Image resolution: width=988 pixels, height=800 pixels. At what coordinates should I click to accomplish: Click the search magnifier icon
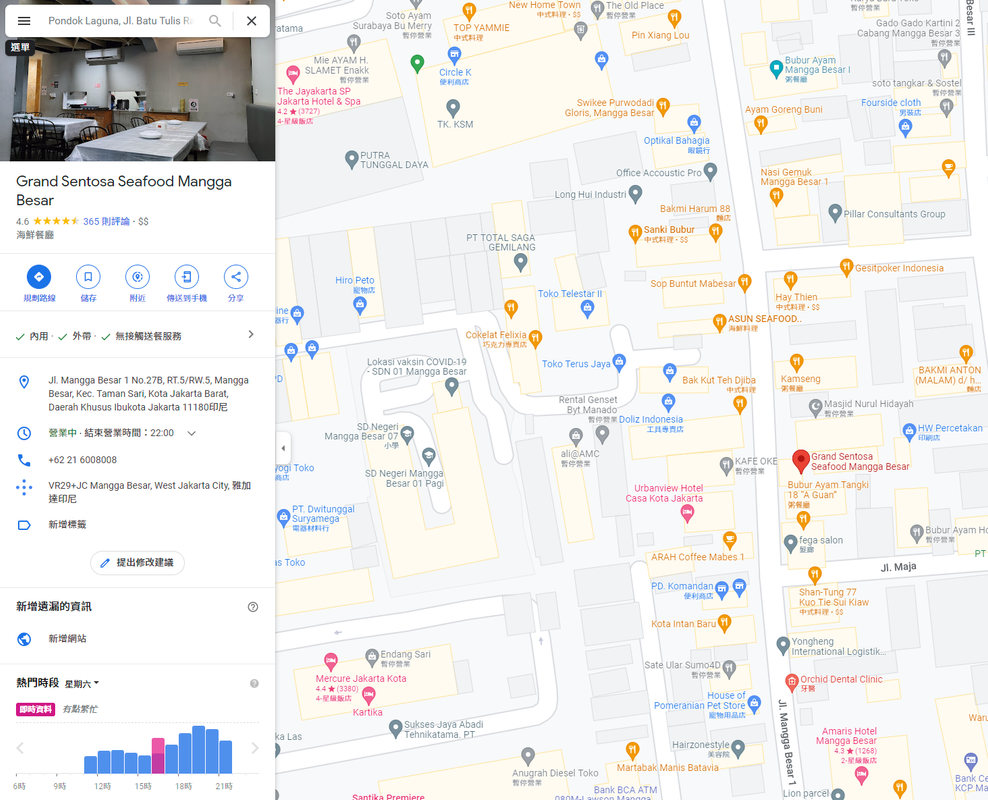(215, 21)
